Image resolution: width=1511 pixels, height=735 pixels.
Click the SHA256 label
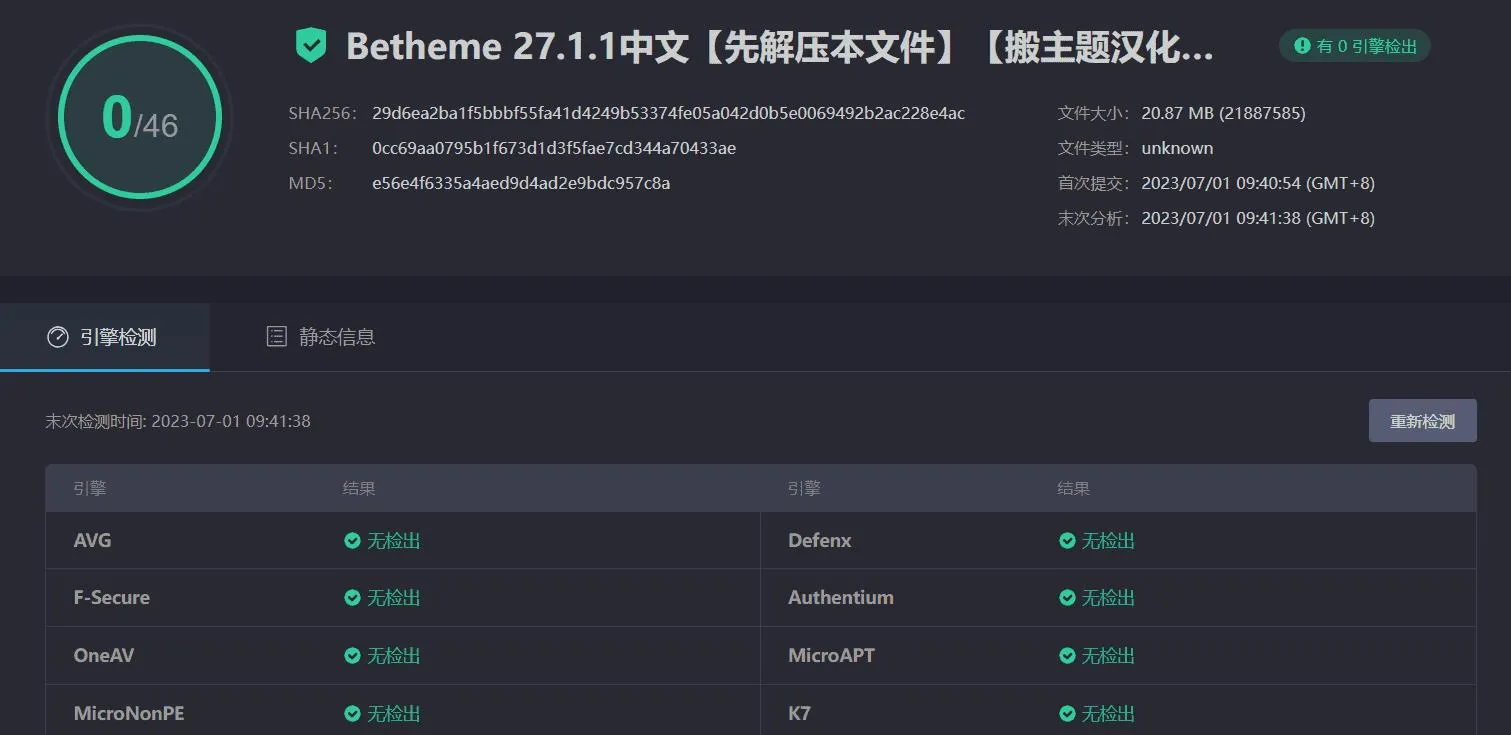point(322,113)
